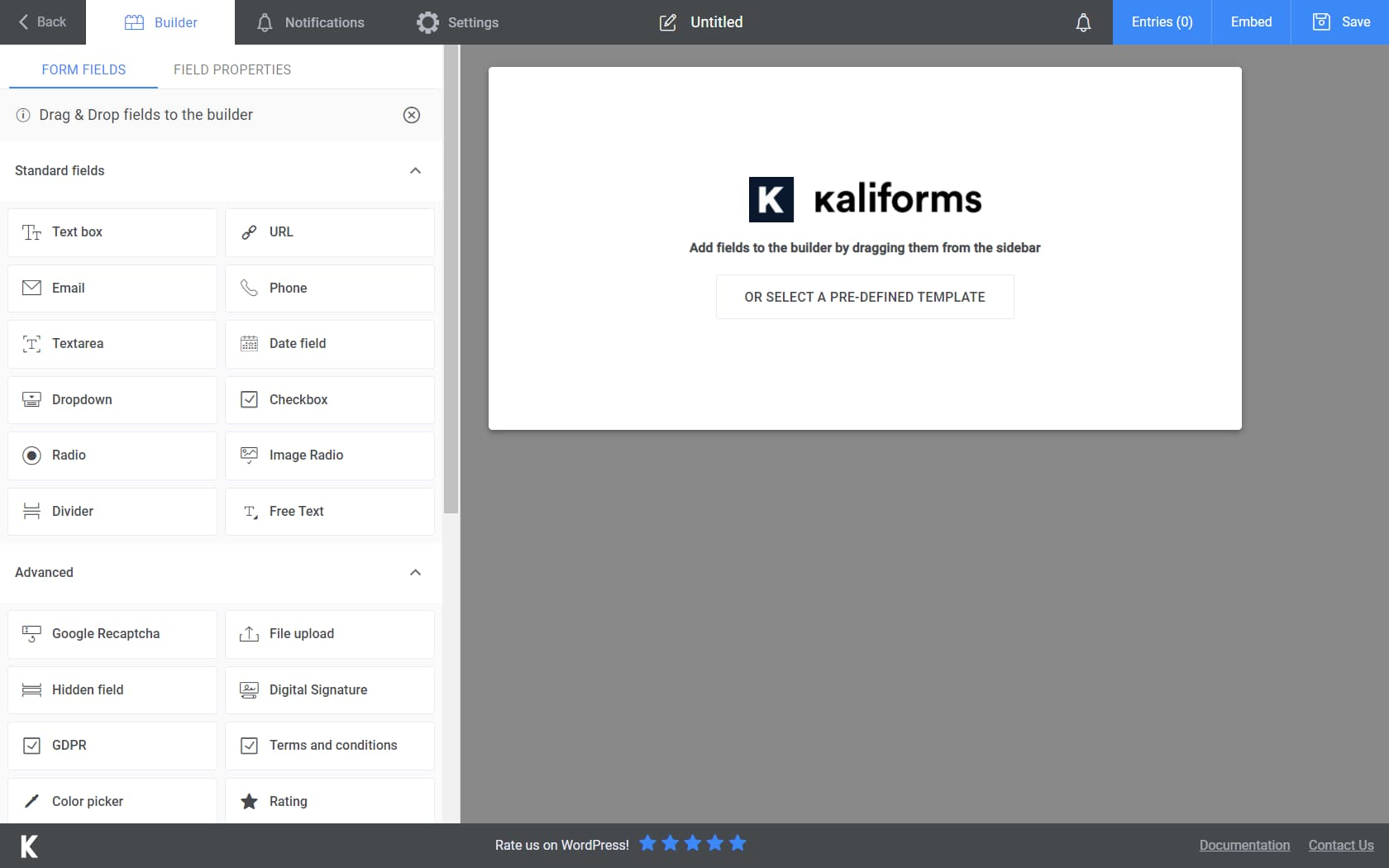Select the Text box field icon
This screenshot has height=868, width=1389.
(x=31, y=232)
